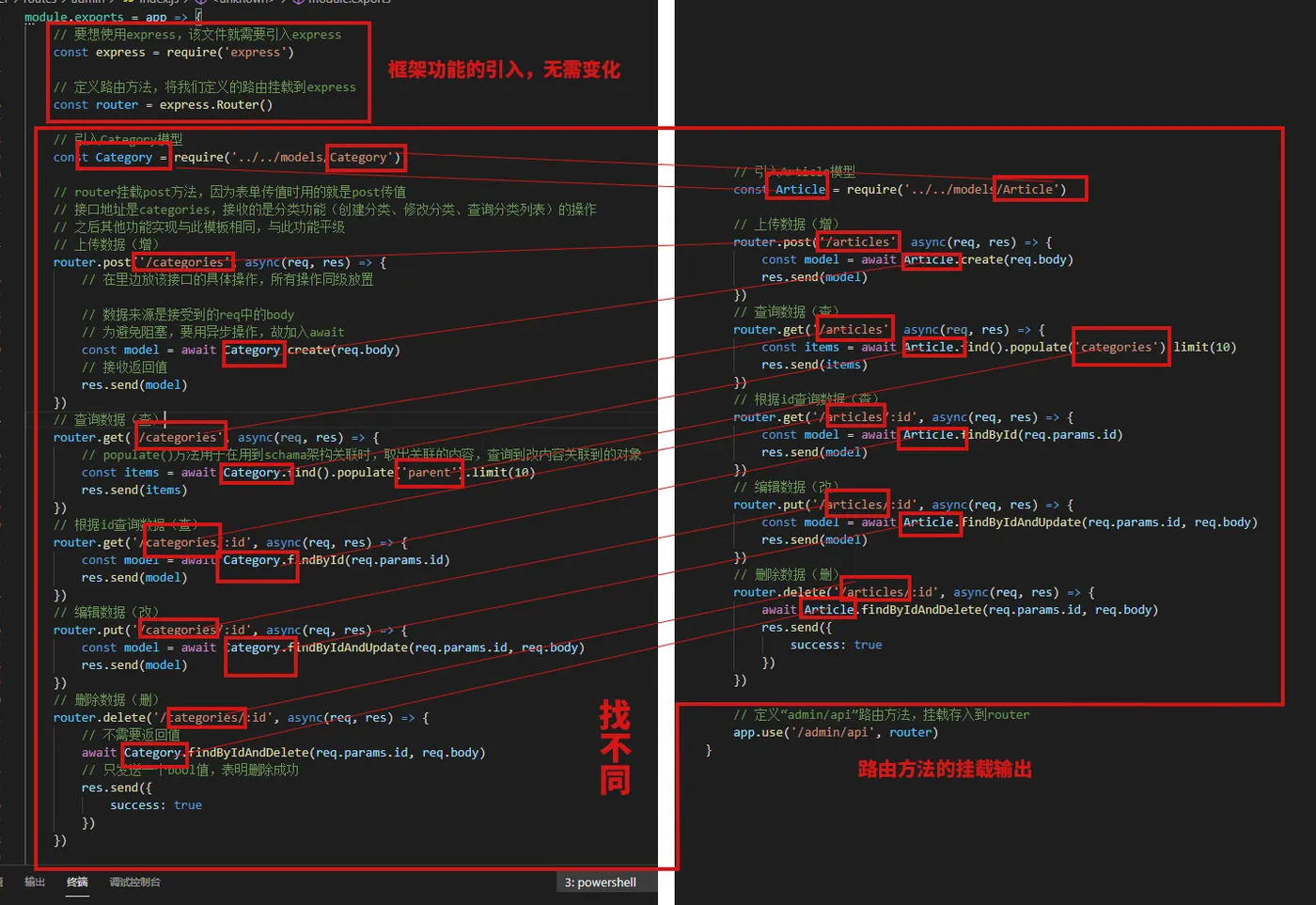Select the 终端 panel tab
The image size is (1316, 905).
(x=77, y=882)
